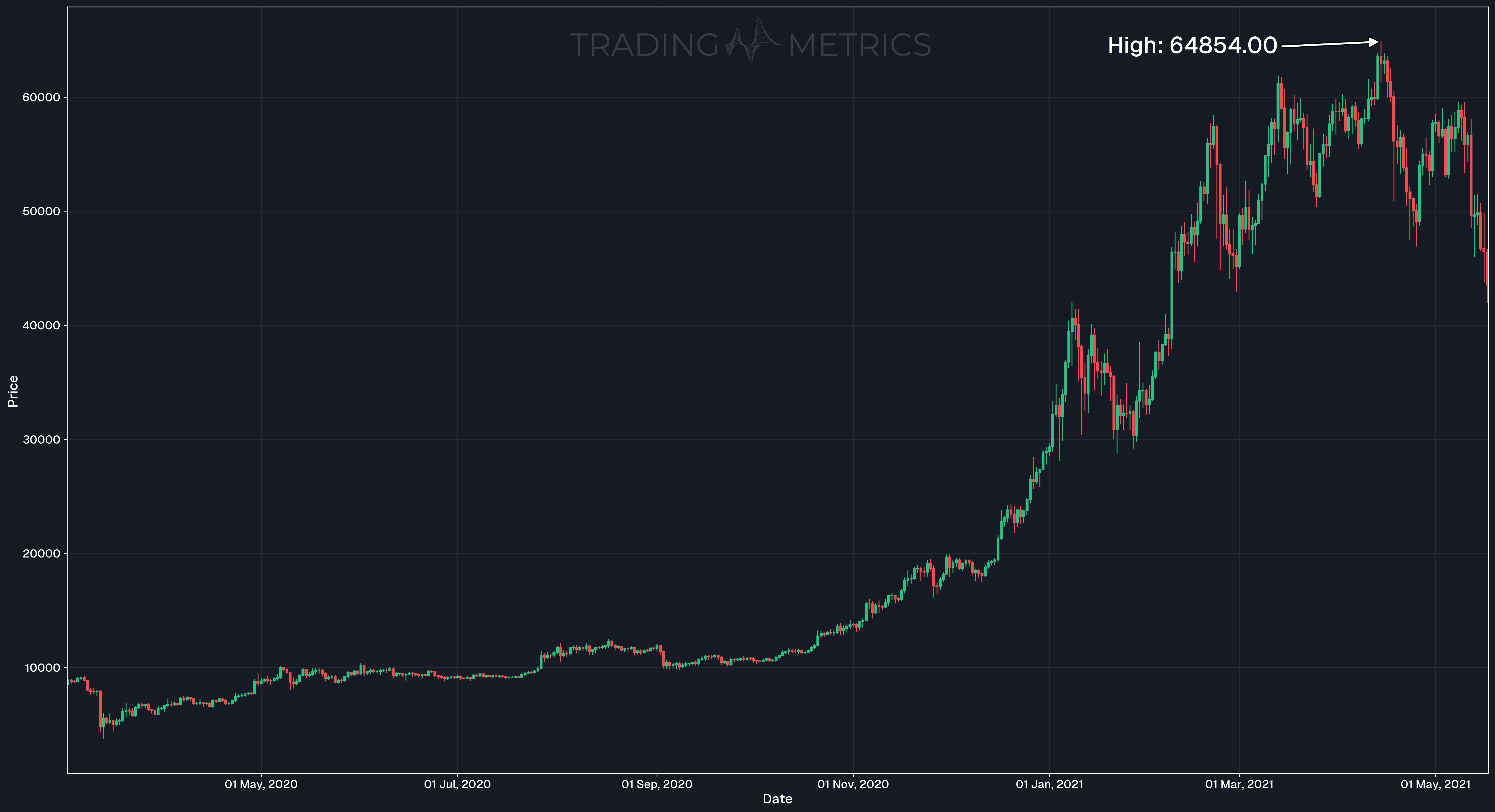Click the 40000 price axis label
This screenshot has height=812, width=1495.
pos(41,325)
